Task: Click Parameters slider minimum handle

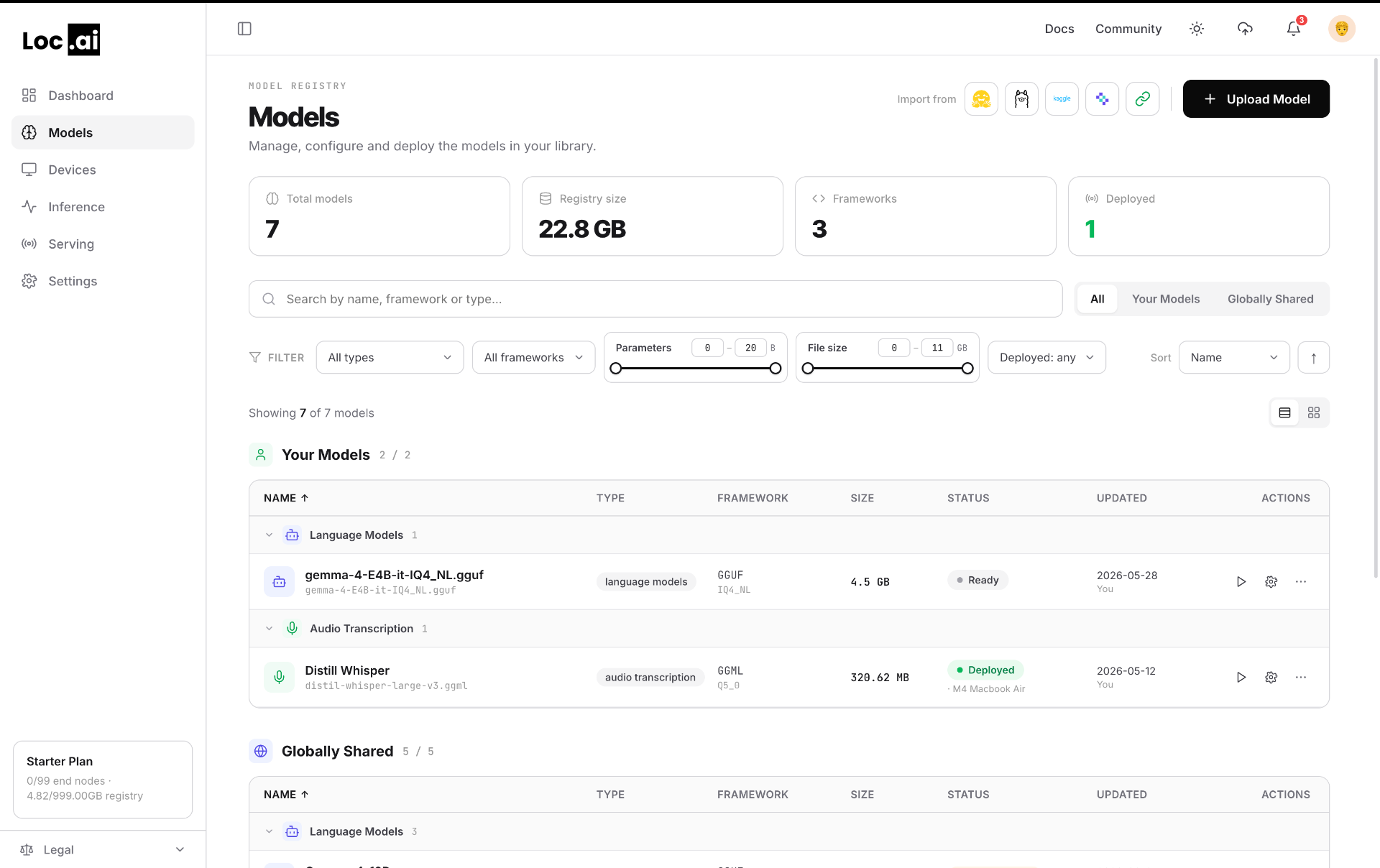Action: tap(616, 369)
